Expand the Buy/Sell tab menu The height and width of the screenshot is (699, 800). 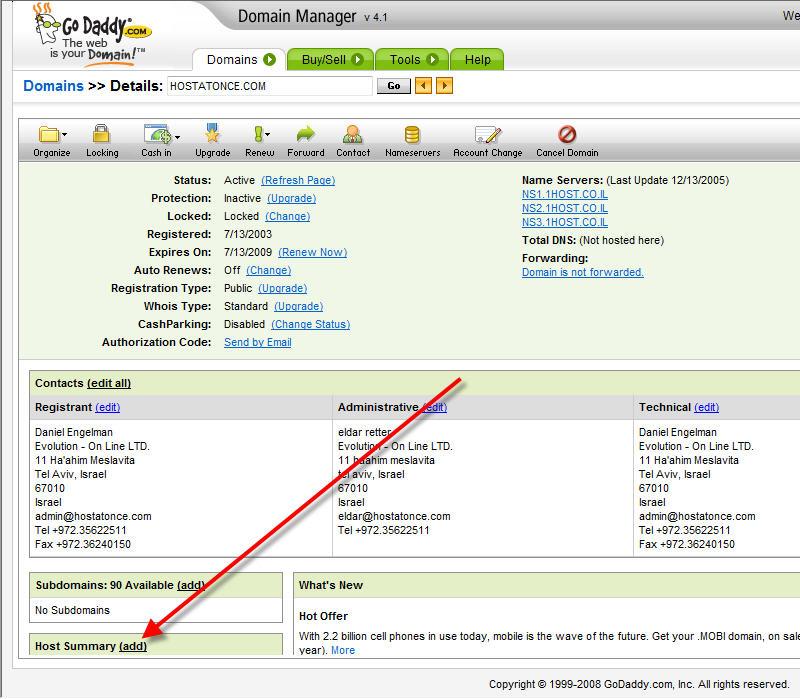coord(358,60)
